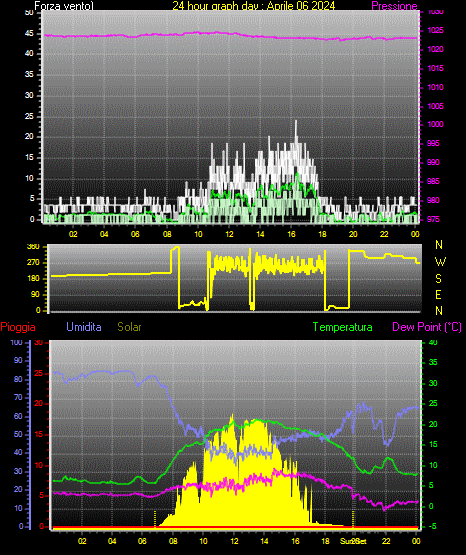Click the 180 degree direction axis value

click(x=33, y=279)
